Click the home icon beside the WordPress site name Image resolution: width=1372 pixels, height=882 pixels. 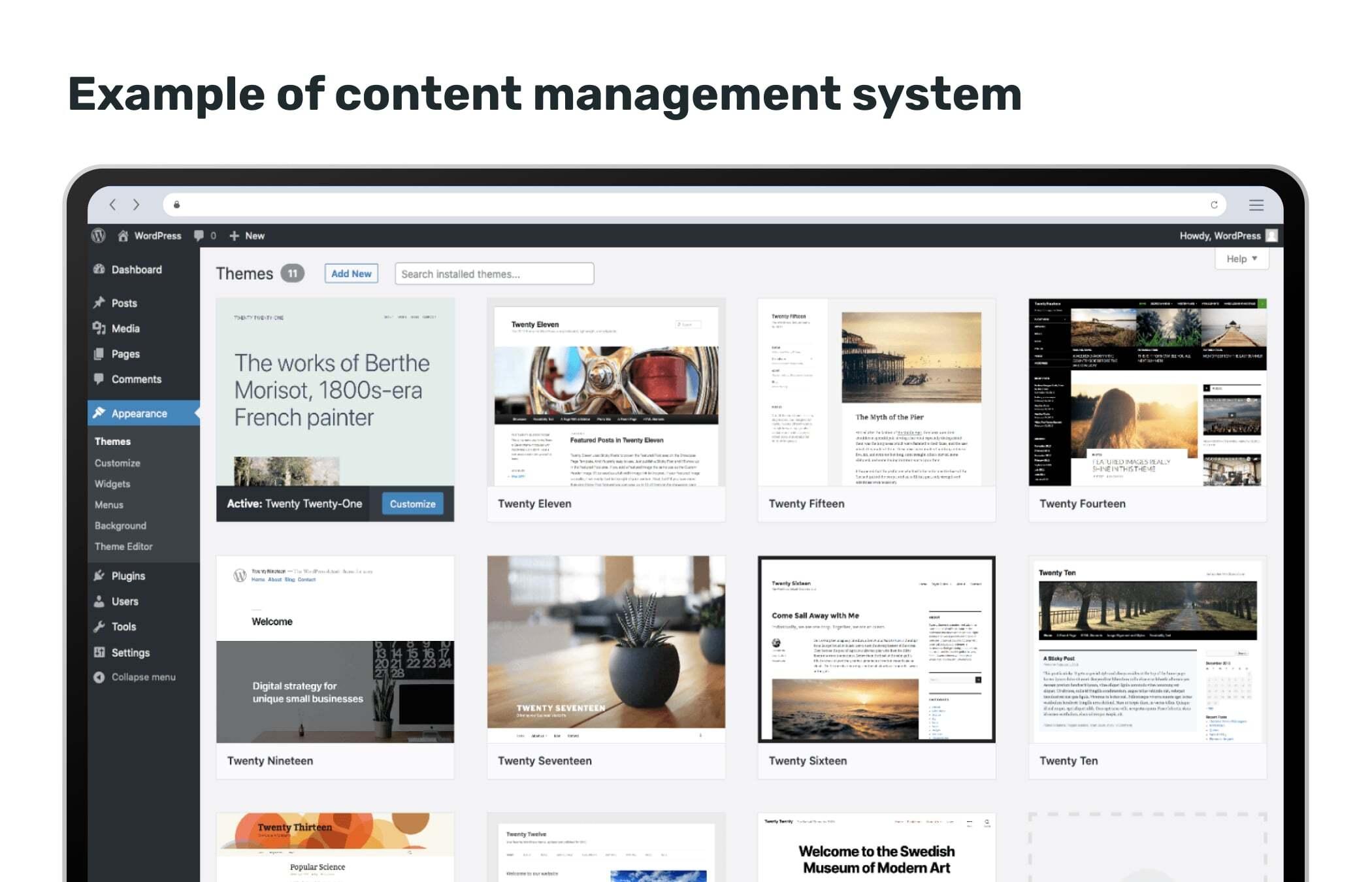click(x=123, y=236)
